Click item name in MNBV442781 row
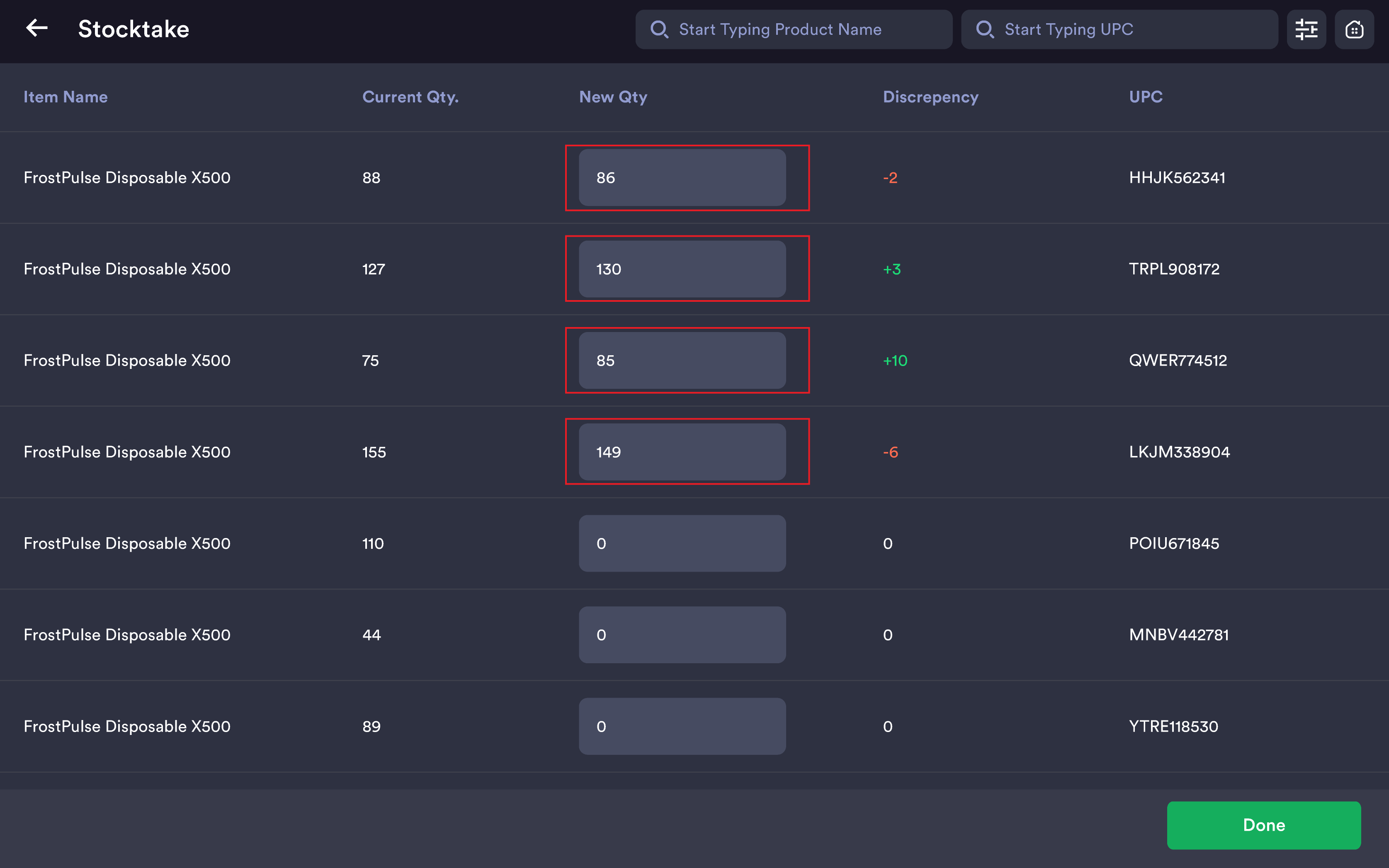Image resolution: width=1389 pixels, height=868 pixels. [127, 635]
